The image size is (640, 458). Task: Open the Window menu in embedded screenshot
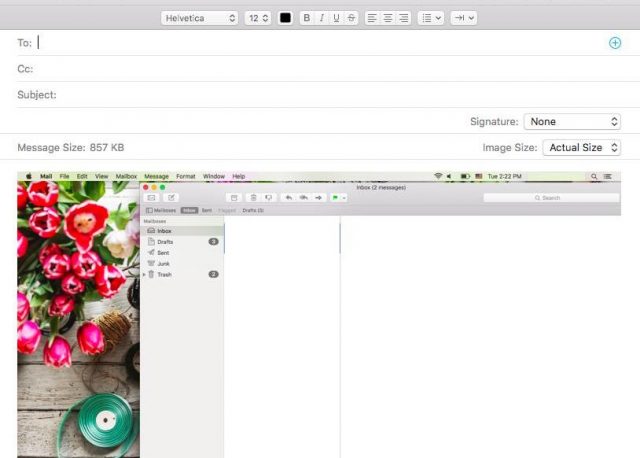[x=214, y=176]
